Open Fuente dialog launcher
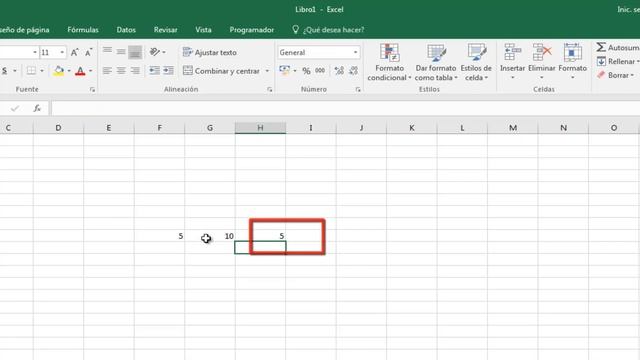Viewport: 640px width, 360px height. pos(92,89)
